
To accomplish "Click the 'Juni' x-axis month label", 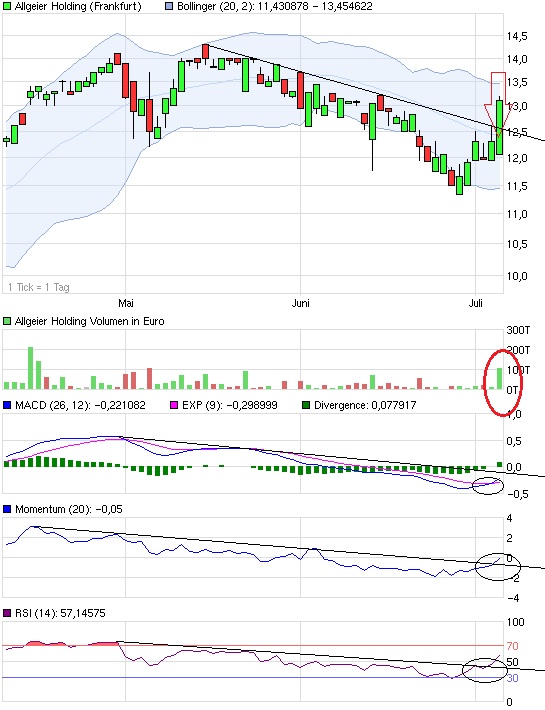I will [301, 302].
